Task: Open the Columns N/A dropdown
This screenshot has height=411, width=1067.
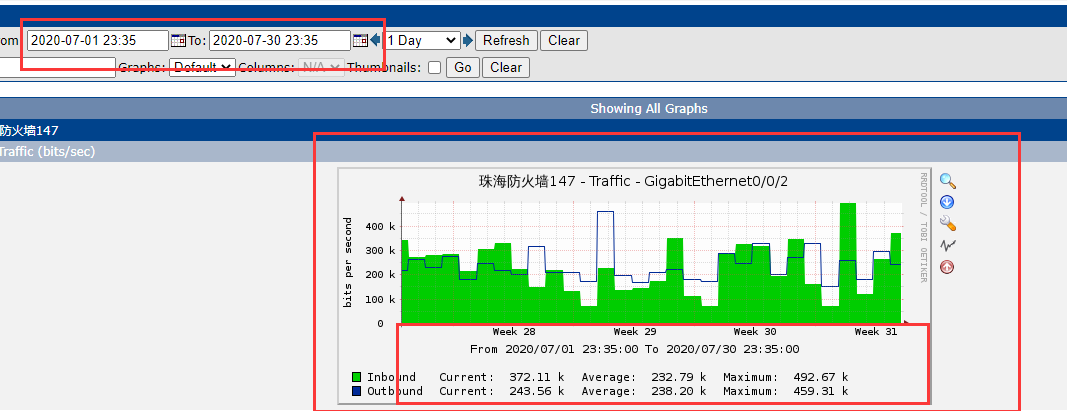Action: pyautogui.click(x=321, y=67)
